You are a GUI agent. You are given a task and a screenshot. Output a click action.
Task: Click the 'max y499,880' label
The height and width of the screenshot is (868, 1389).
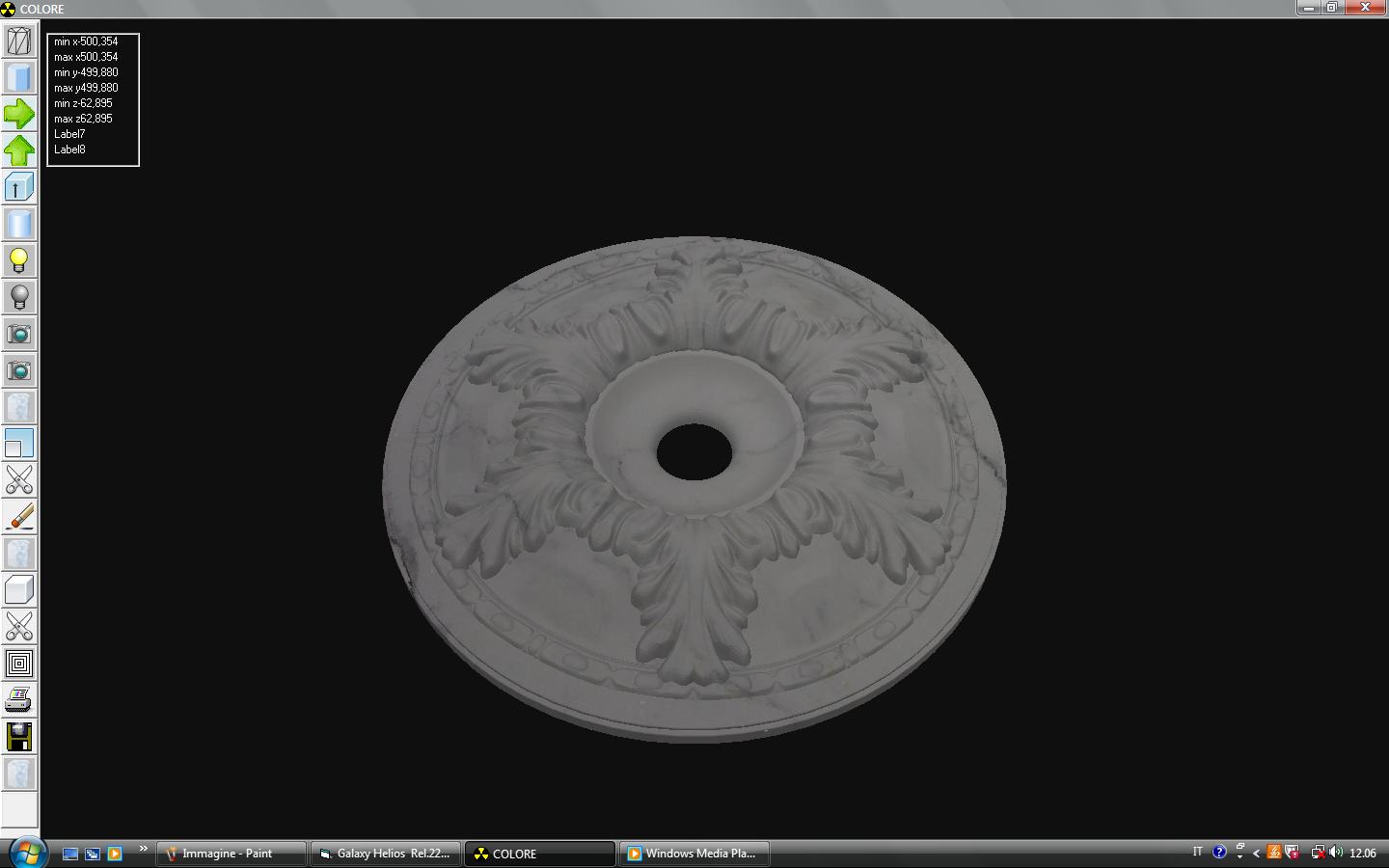[86, 88]
